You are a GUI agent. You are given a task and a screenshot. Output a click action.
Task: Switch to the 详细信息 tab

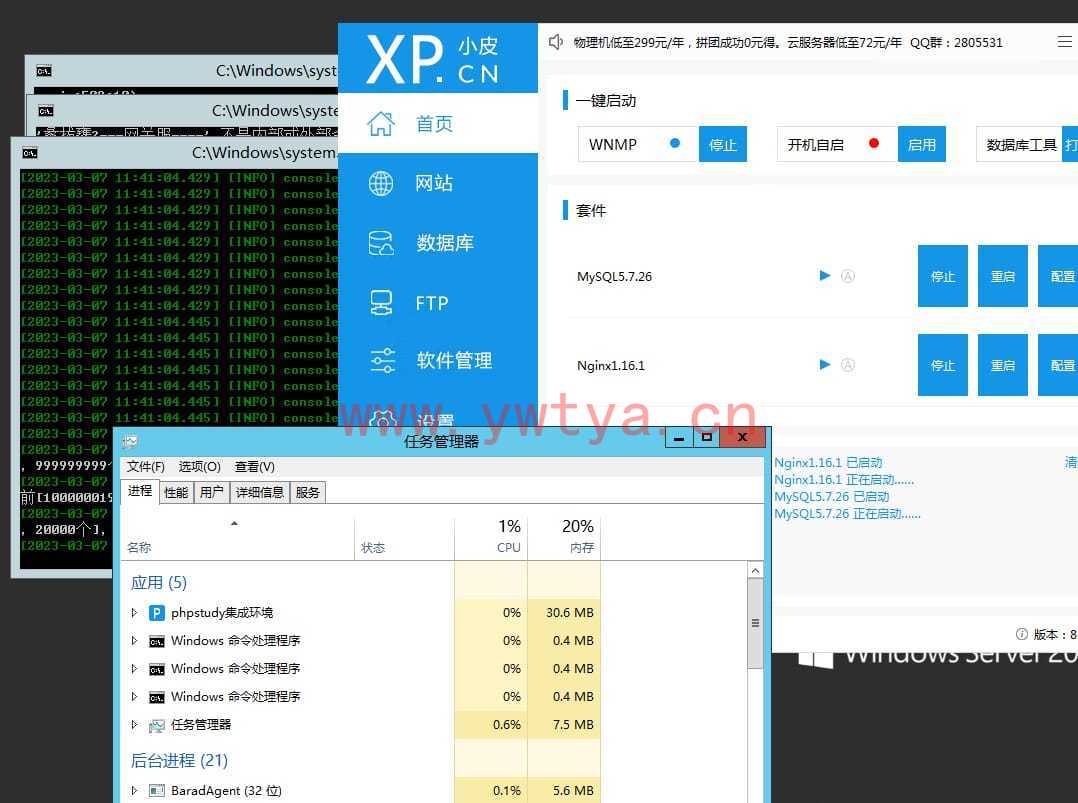point(259,492)
